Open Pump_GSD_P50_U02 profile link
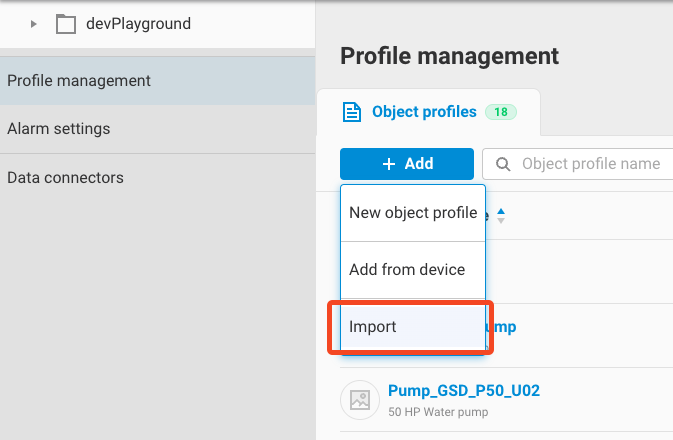The image size is (673, 440). pyautogui.click(x=464, y=391)
